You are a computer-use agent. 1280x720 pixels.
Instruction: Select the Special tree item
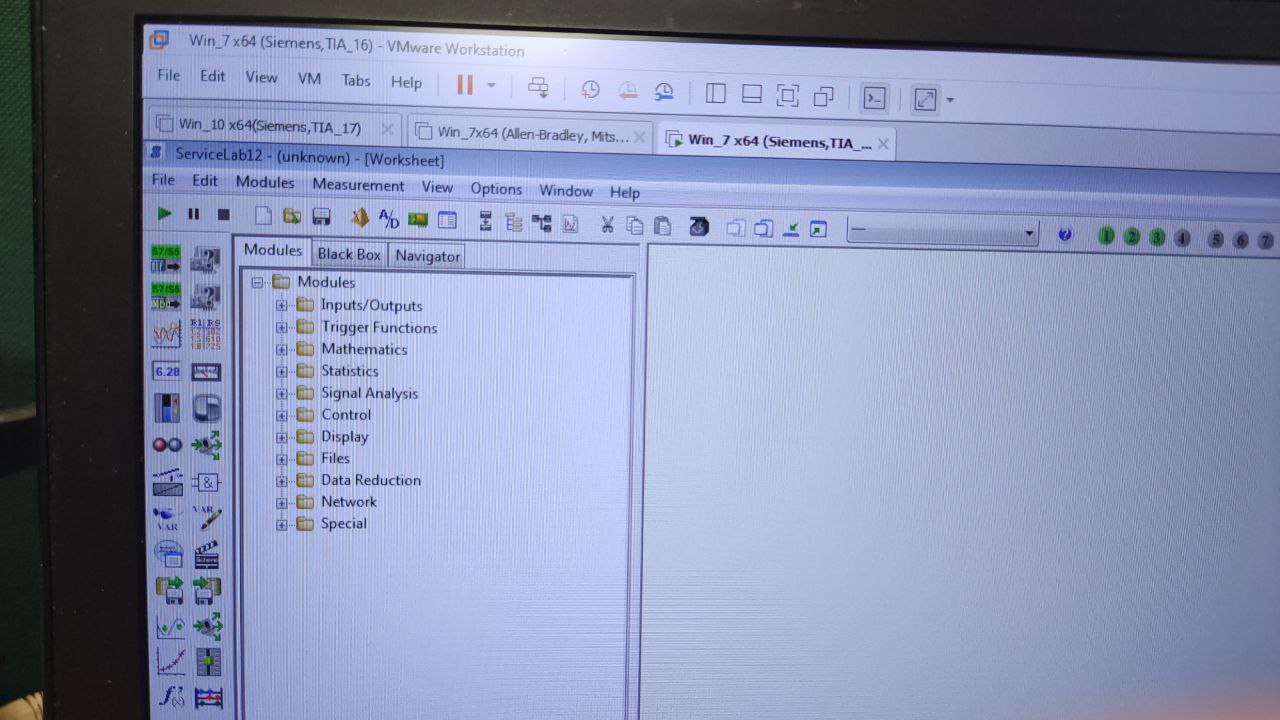[343, 524]
